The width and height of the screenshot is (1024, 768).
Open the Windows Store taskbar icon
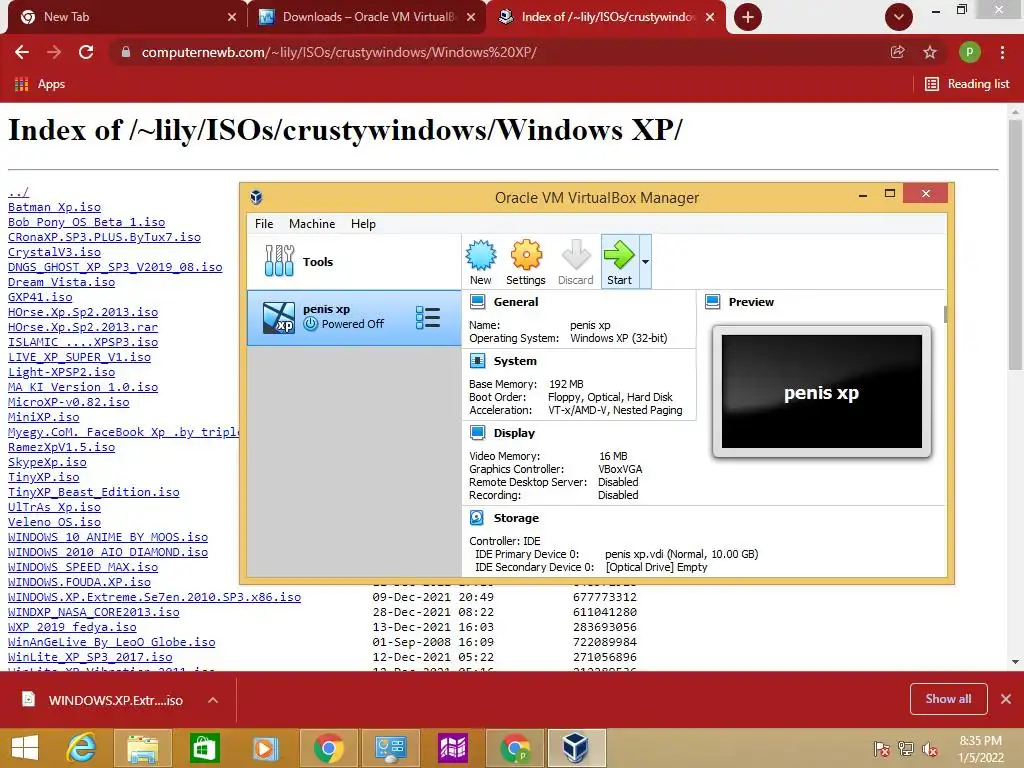[204, 748]
